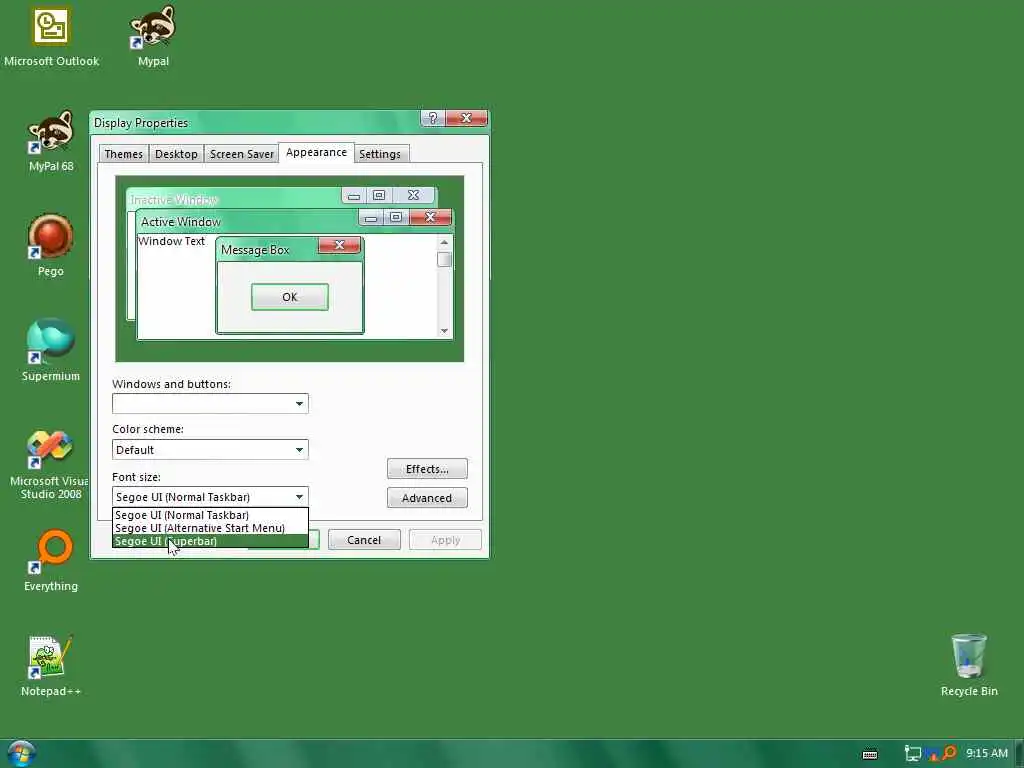Viewport: 1024px width, 768px height.
Task: Open the Microsoft Outlook desktop icon
Action: coord(51,36)
